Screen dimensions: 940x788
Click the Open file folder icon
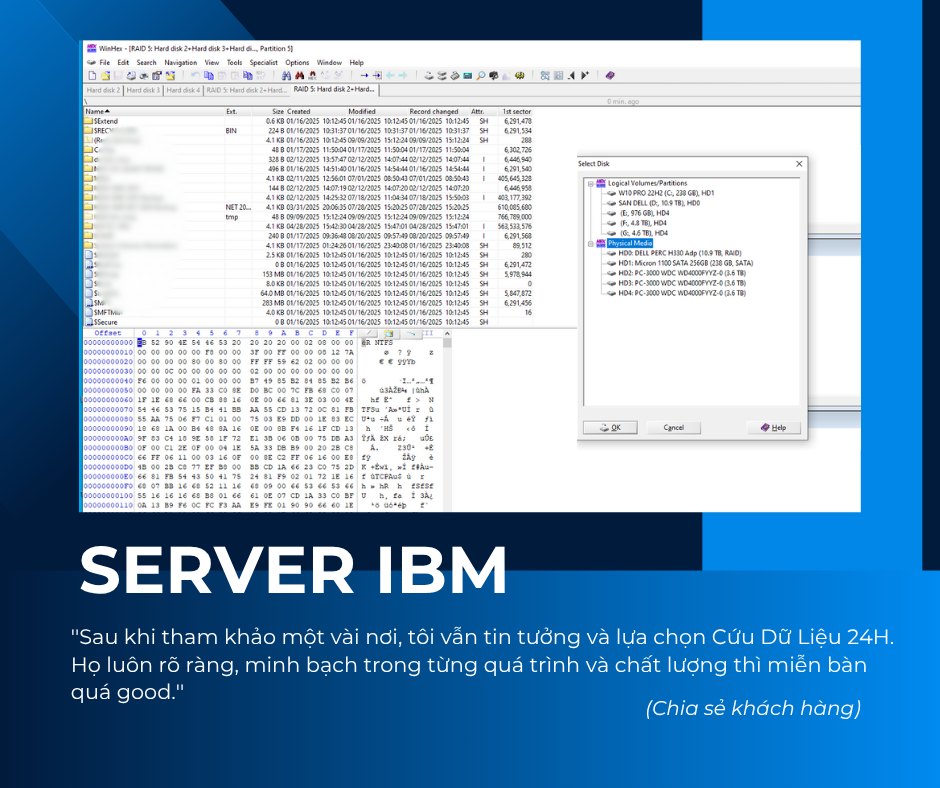point(106,76)
